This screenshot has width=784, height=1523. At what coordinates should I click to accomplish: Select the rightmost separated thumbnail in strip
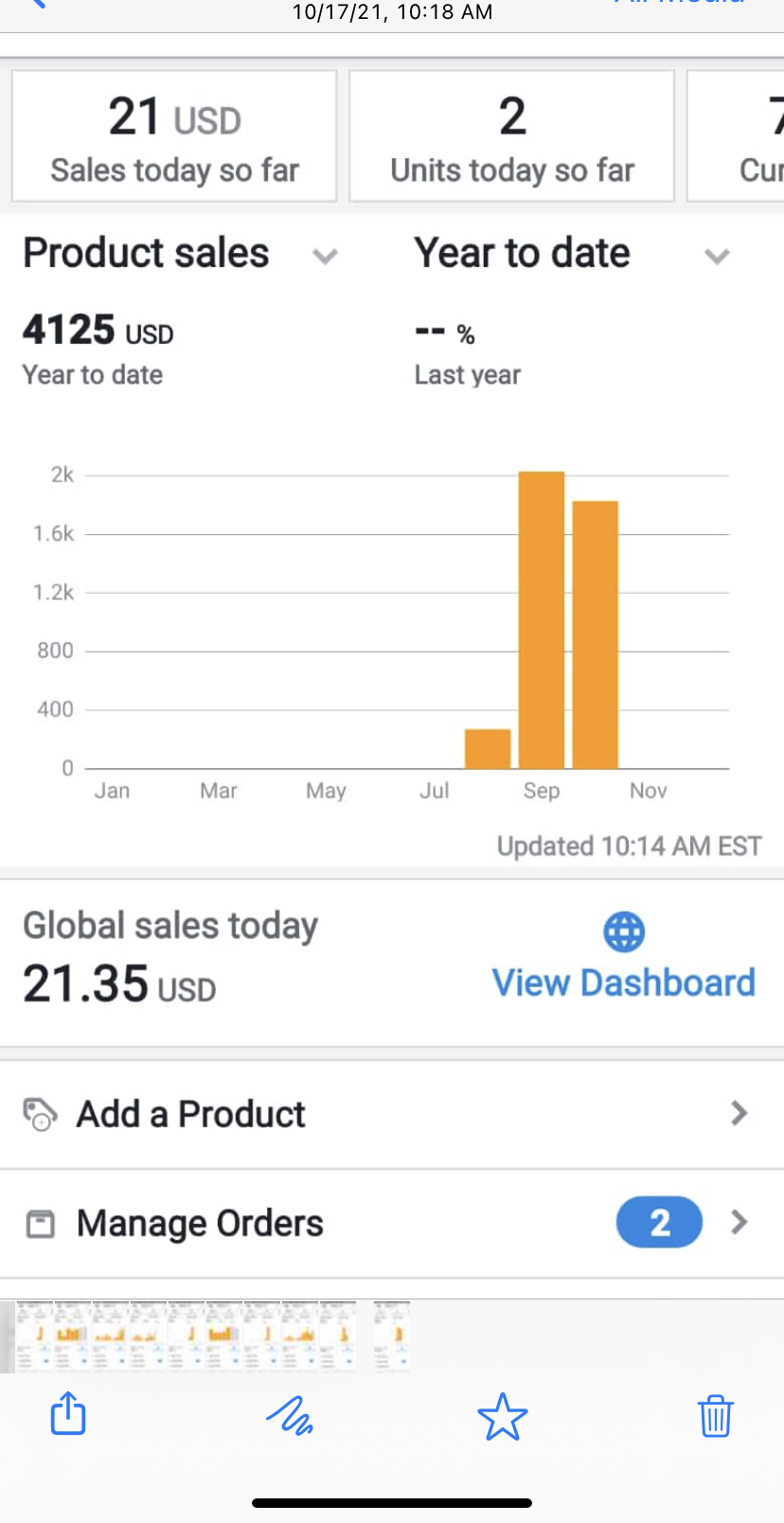[x=391, y=1336]
